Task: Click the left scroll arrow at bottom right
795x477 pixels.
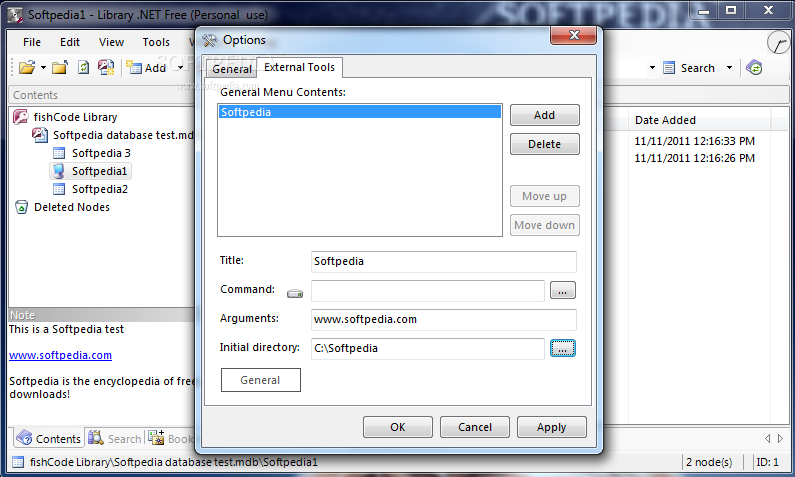Action: [x=767, y=438]
